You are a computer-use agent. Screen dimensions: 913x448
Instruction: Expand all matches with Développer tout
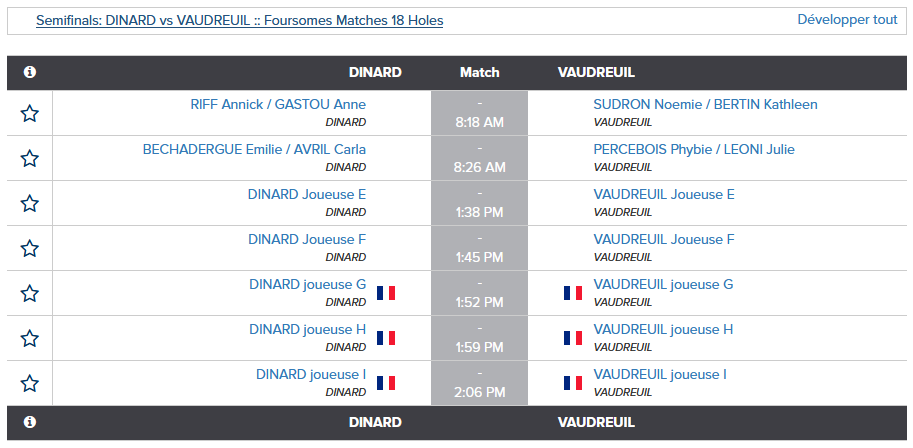(847, 19)
